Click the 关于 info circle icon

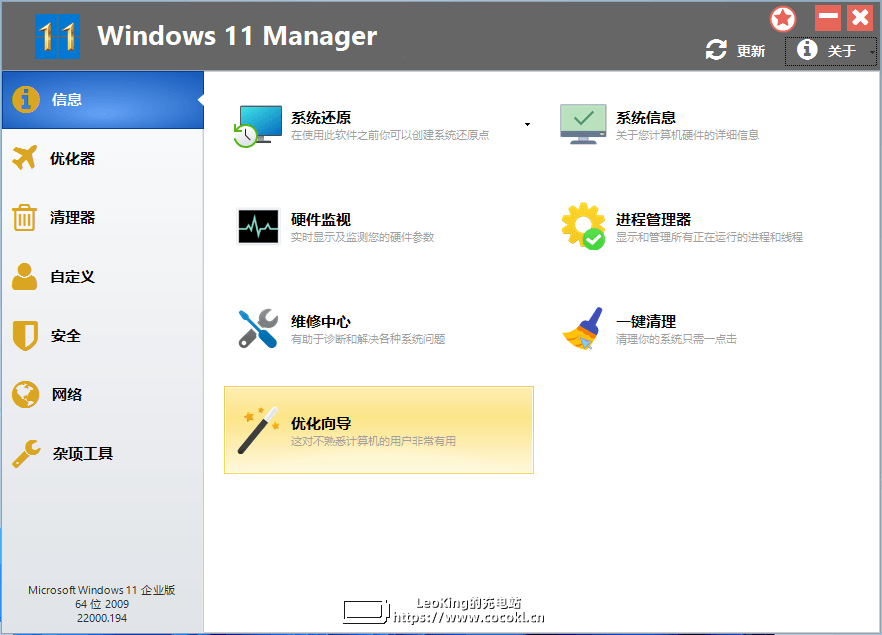point(807,49)
